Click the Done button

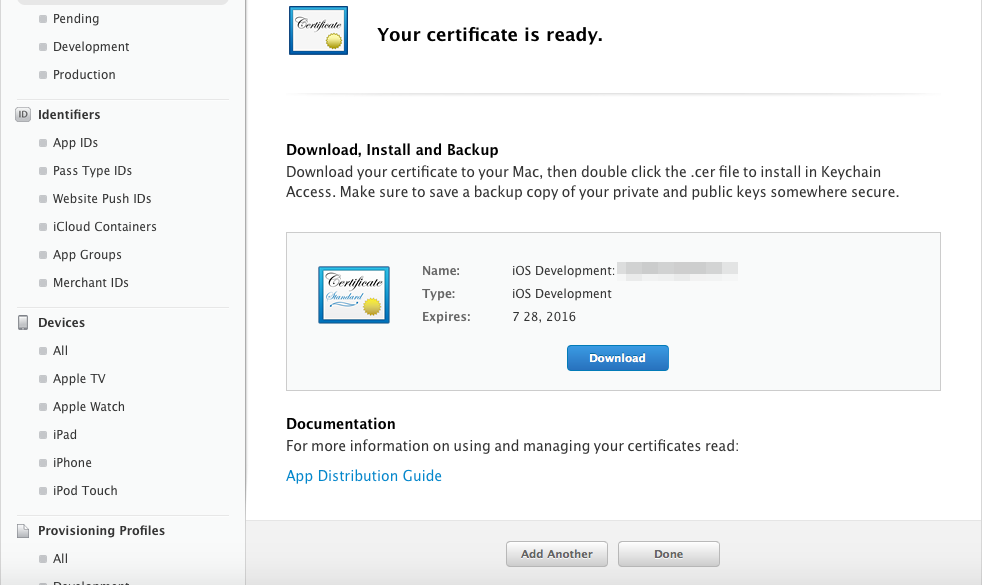click(669, 554)
